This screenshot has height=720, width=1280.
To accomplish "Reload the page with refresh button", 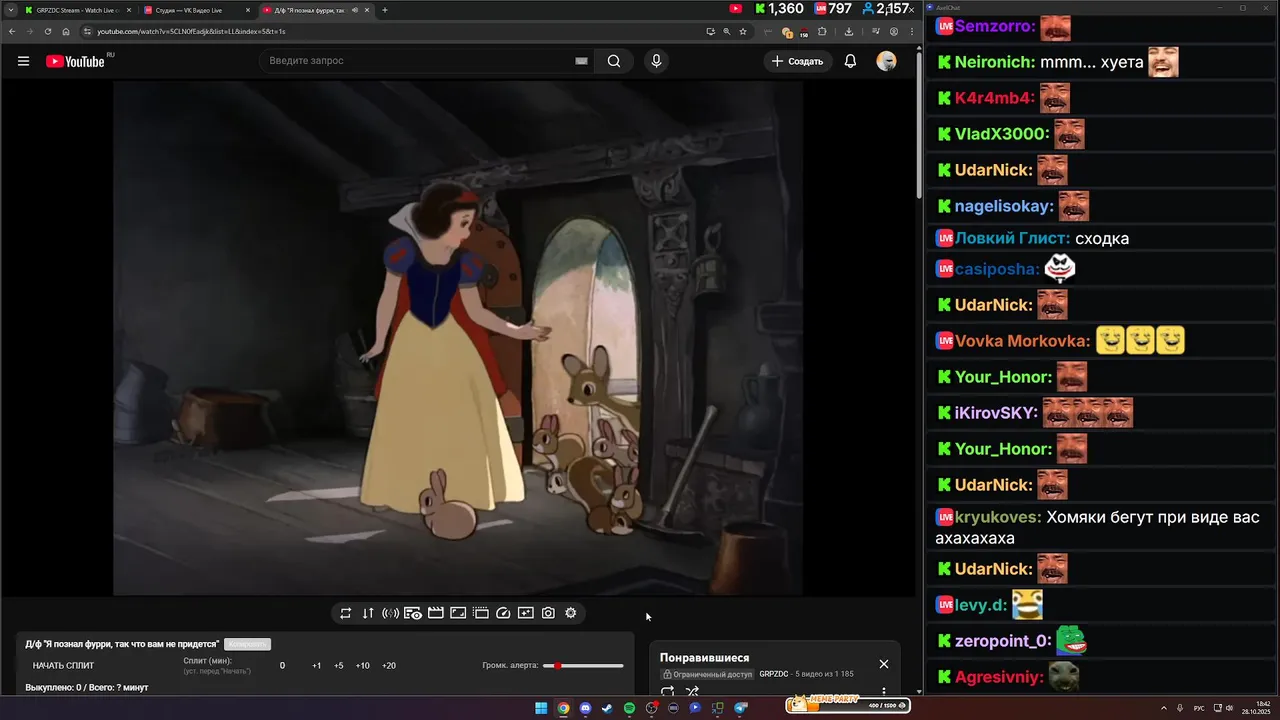I will [48, 31].
